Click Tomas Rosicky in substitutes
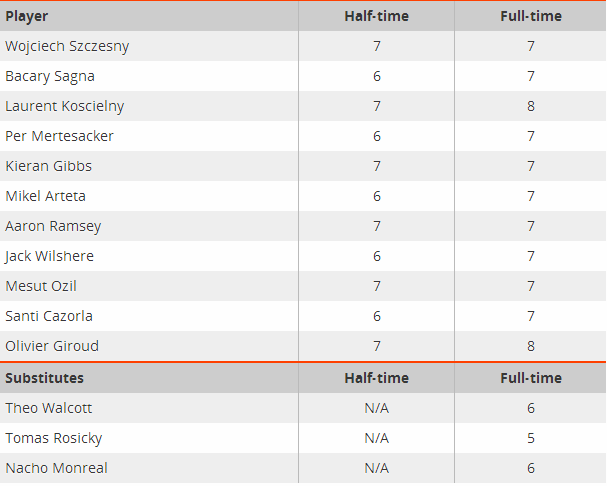This screenshot has height=486, width=607. [x=53, y=438]
